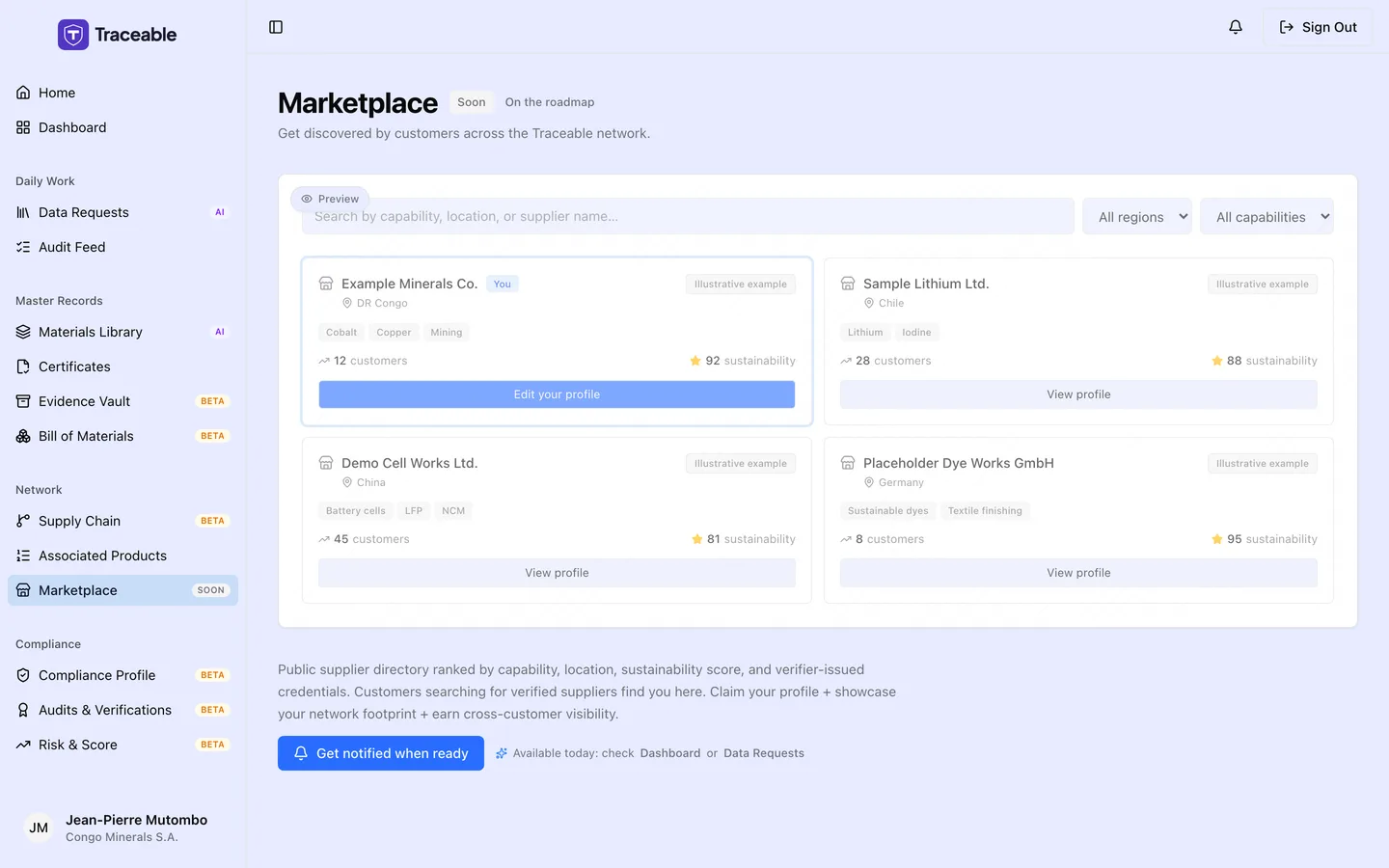The width and height of the screenshot is (1389, 868).
Task: Click the Evidence Vault archive icon
Action: click(x=23, y=401)
